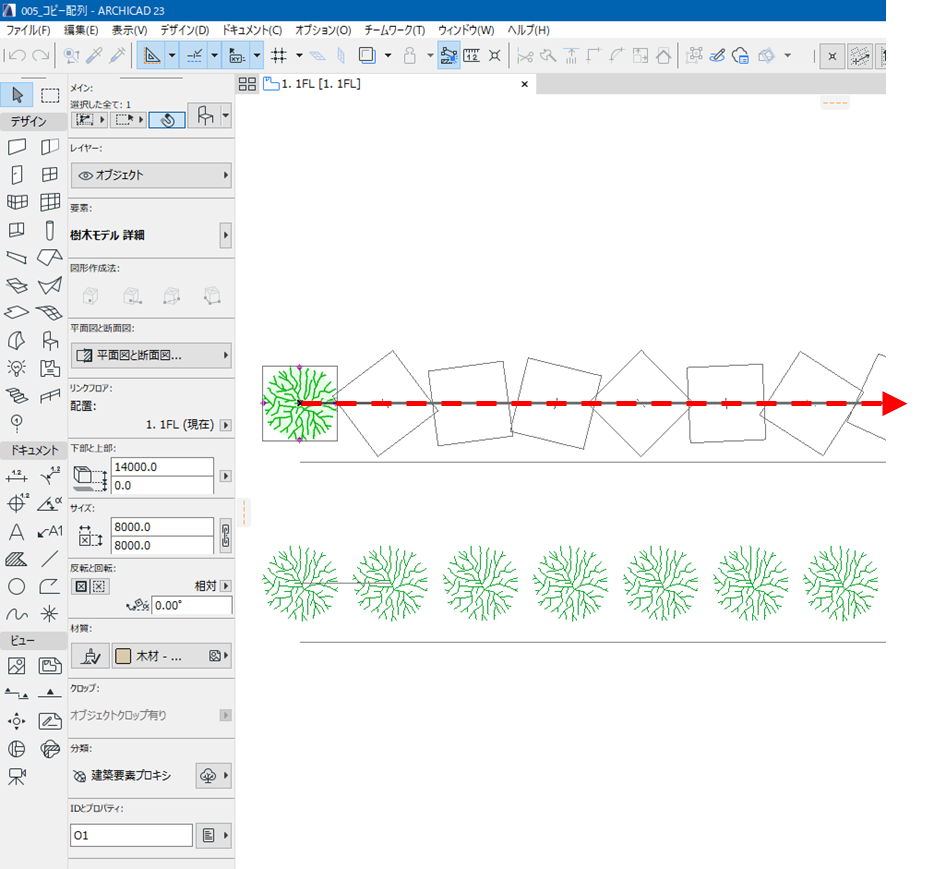
Task: Collapse the ビュー toolbox section header
Action: pos(33,640)
